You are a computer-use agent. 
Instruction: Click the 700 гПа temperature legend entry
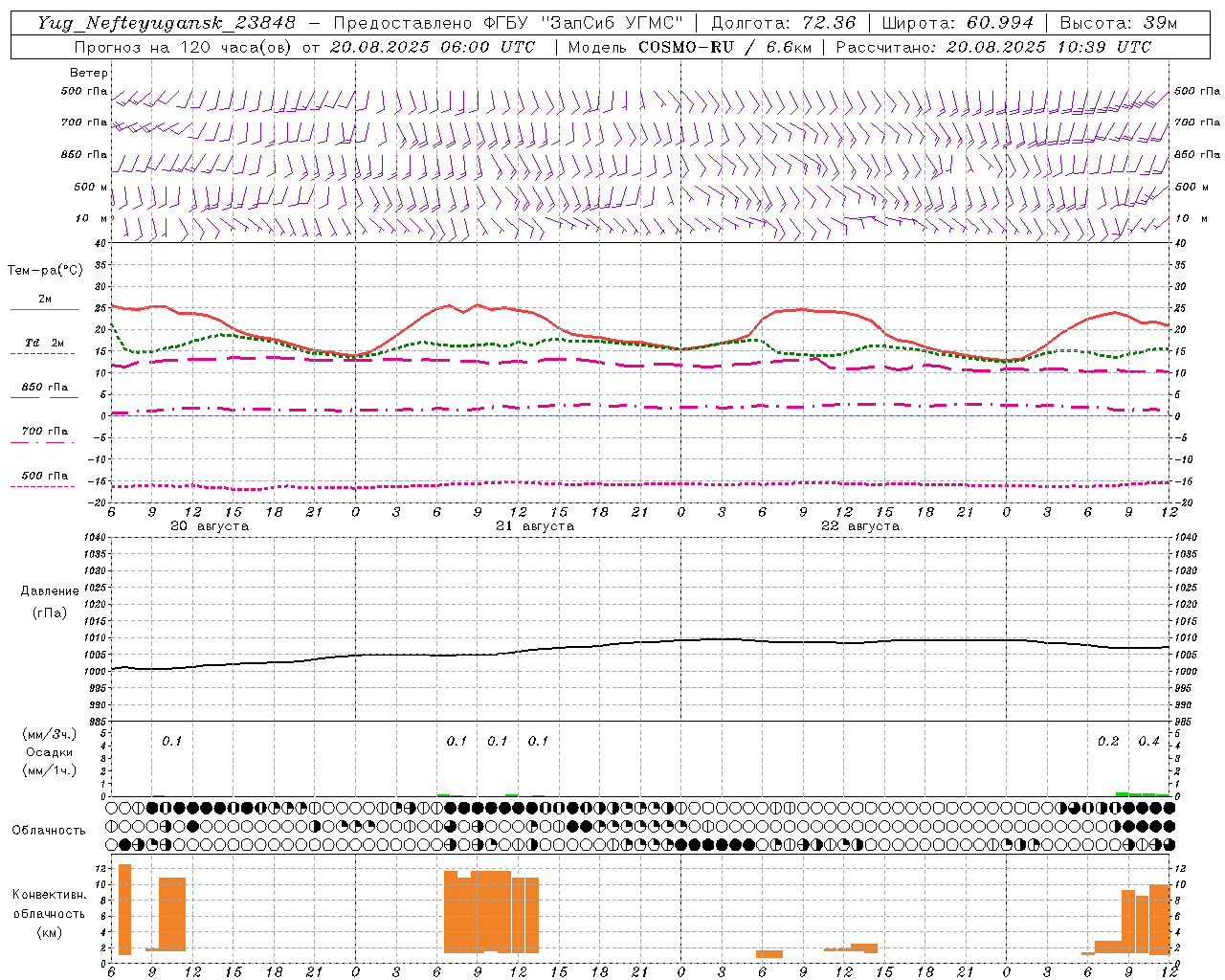click(x=44, y=432)
